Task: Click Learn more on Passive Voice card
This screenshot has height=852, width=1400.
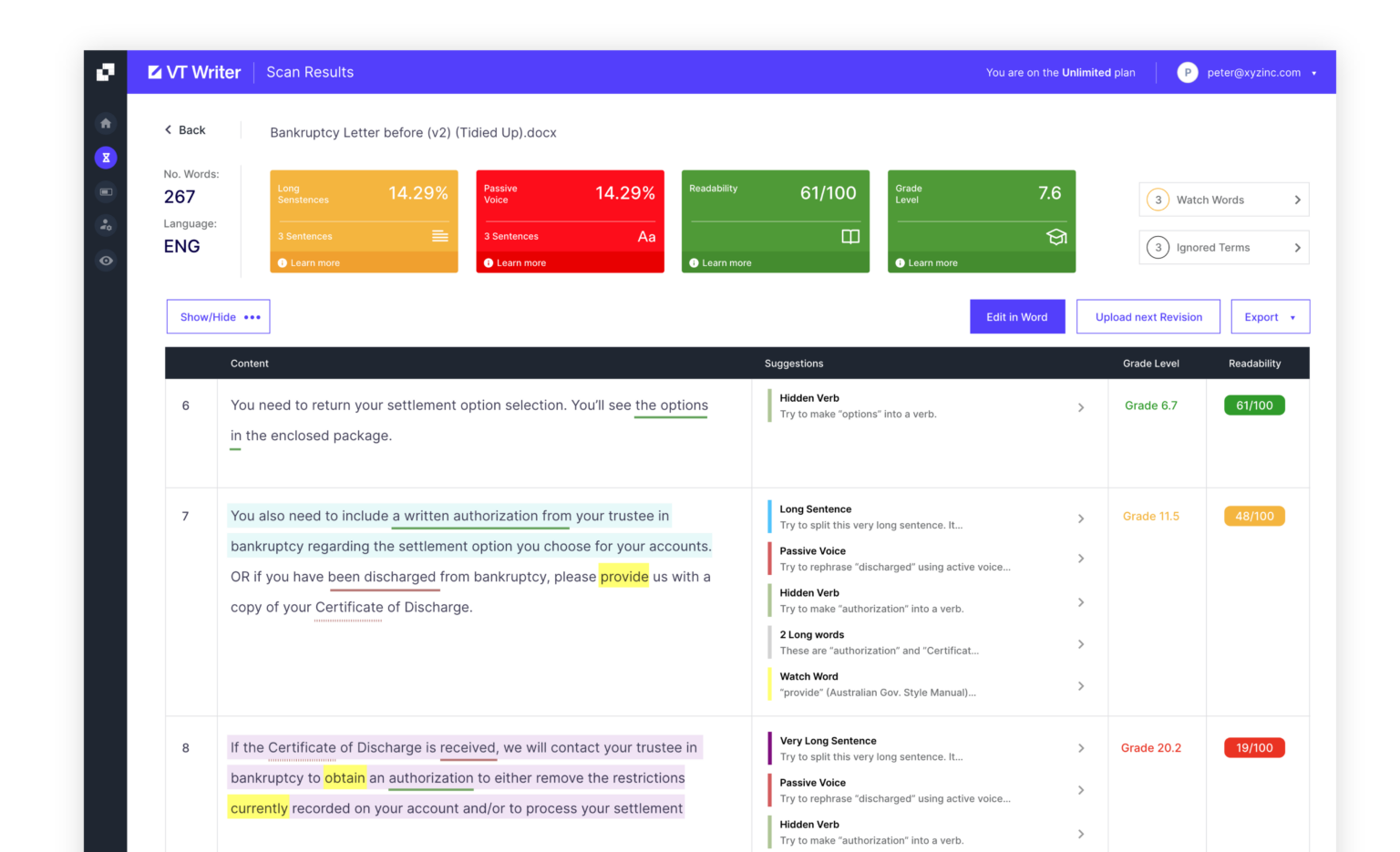Action: (x=520, y=263)
